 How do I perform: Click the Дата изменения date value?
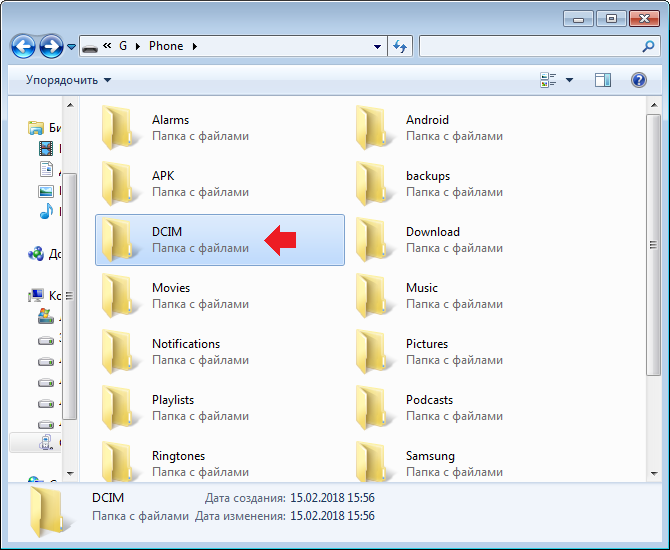click(x=332, y=516)
